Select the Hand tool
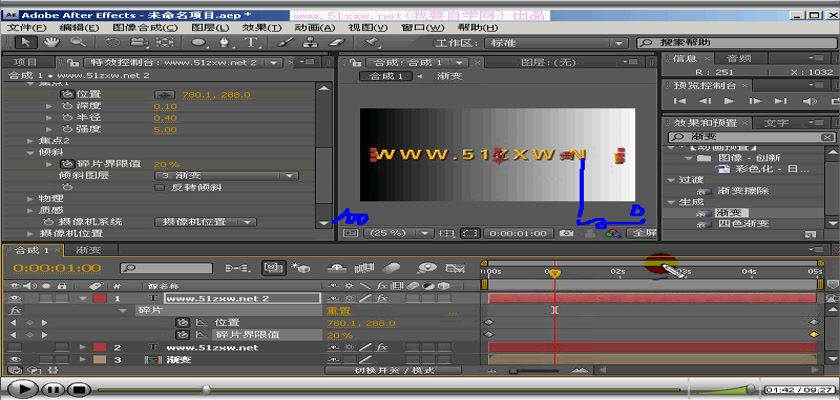Image resolution: width=840 pixels, height=400 pixels. coord(51,42)
